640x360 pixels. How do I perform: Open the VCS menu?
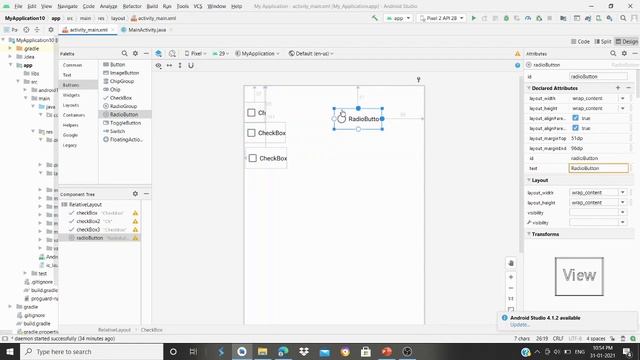pyautogui.click(x=198, y=6)
